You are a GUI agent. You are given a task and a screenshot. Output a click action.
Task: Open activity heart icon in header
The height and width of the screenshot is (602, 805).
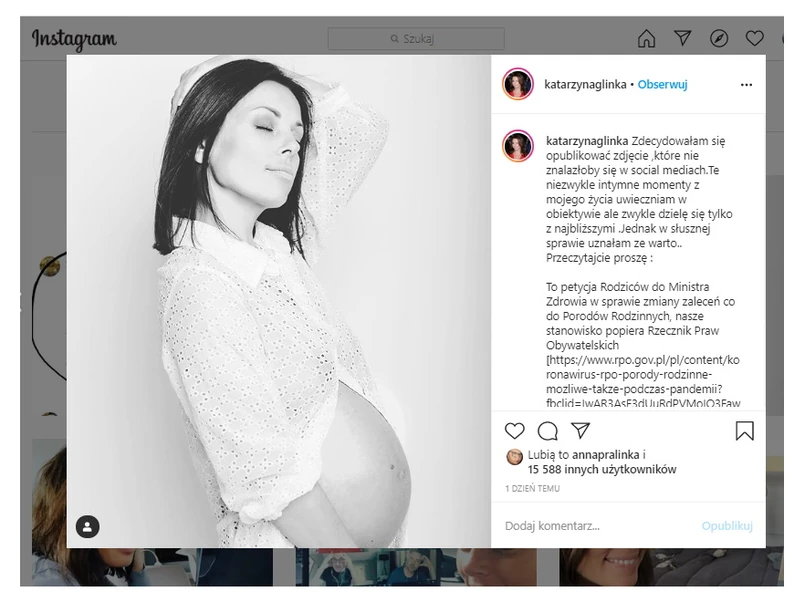754,38
